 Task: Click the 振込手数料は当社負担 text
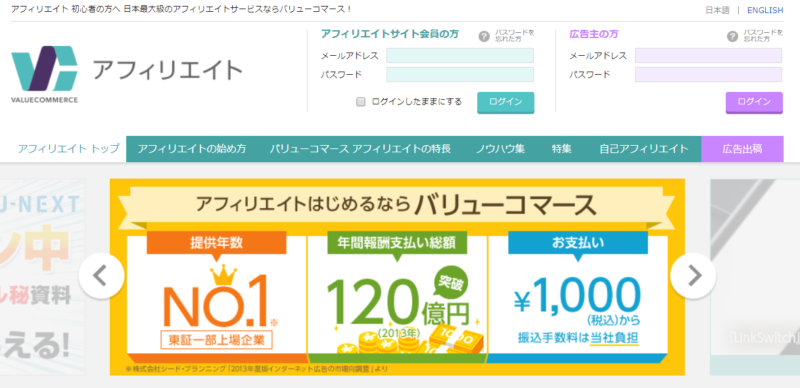click(x=578, y=338)
